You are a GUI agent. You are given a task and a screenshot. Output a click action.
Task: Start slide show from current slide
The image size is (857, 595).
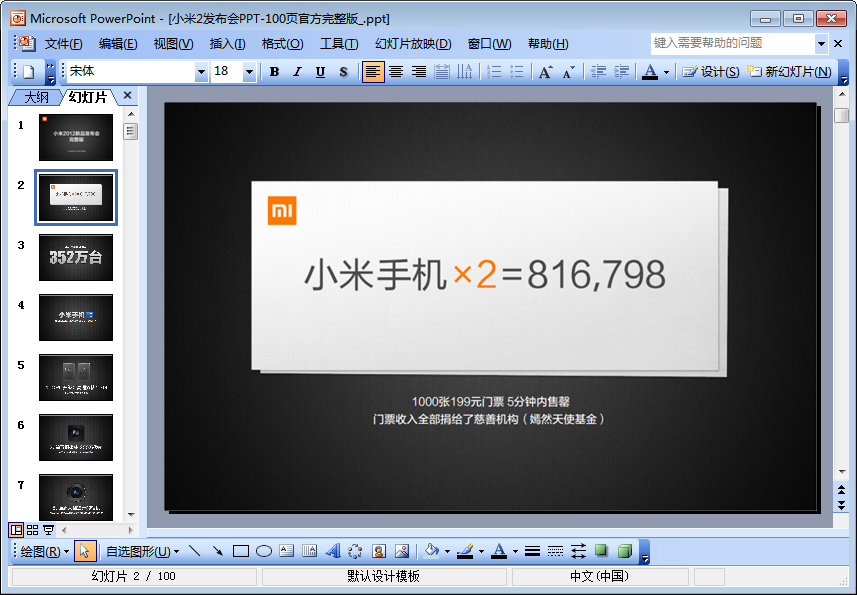[48, 530]
